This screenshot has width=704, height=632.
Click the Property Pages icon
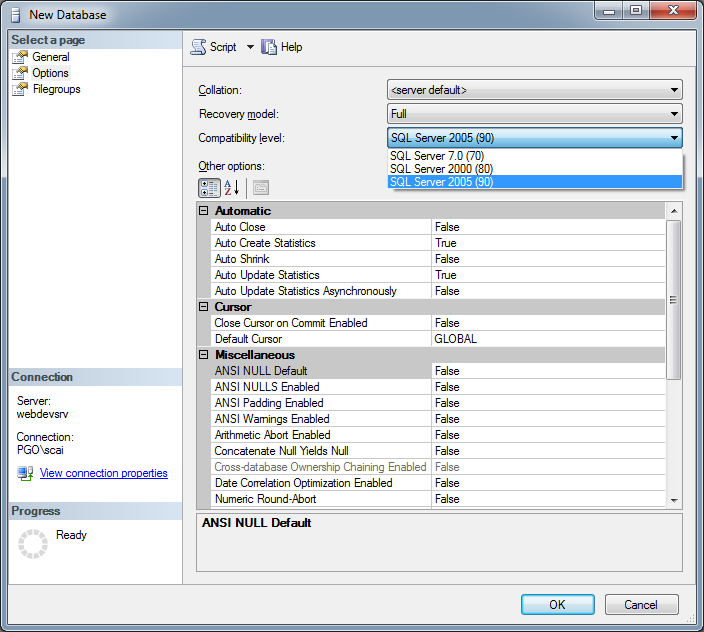pyautogui.click(x=261, y=188)
